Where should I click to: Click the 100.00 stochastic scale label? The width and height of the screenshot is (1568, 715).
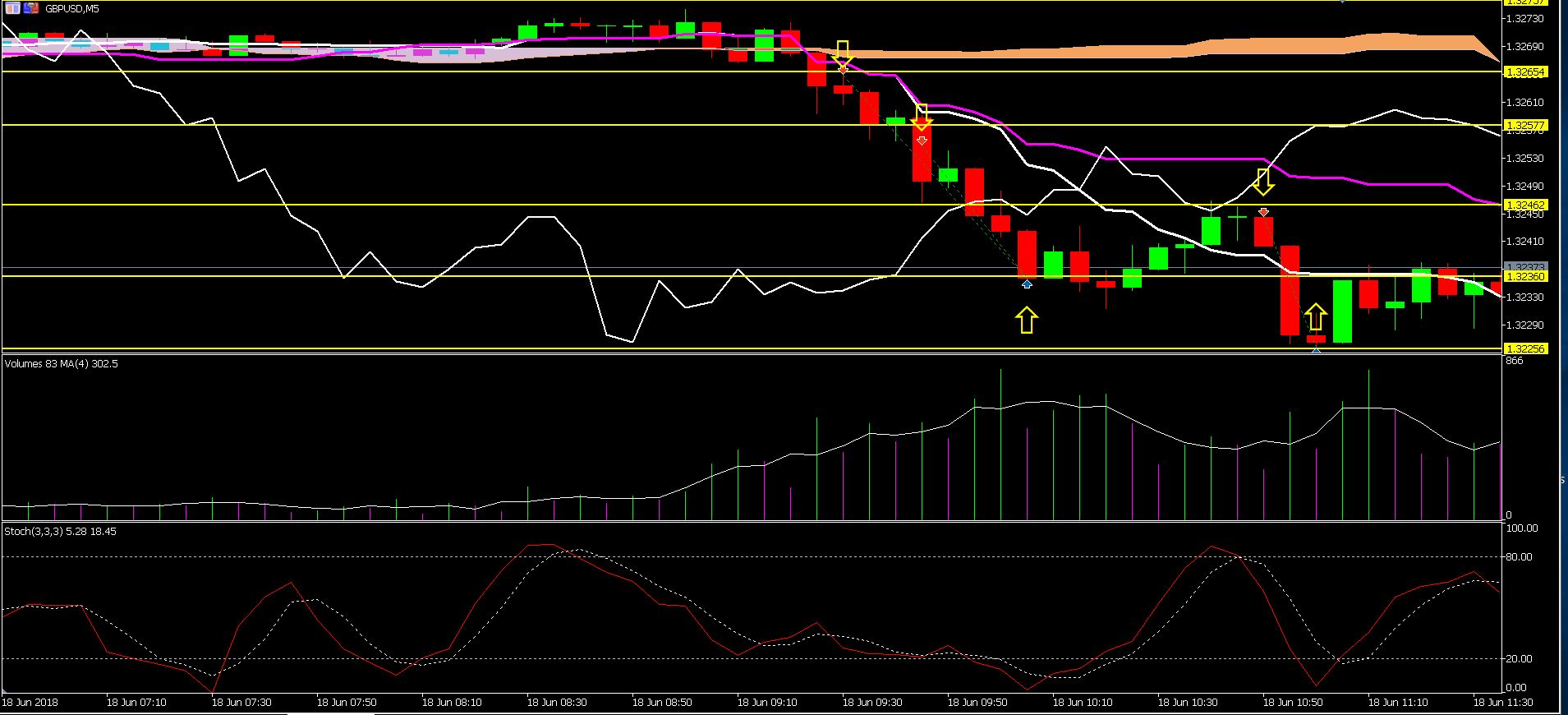click(1522, 528)
